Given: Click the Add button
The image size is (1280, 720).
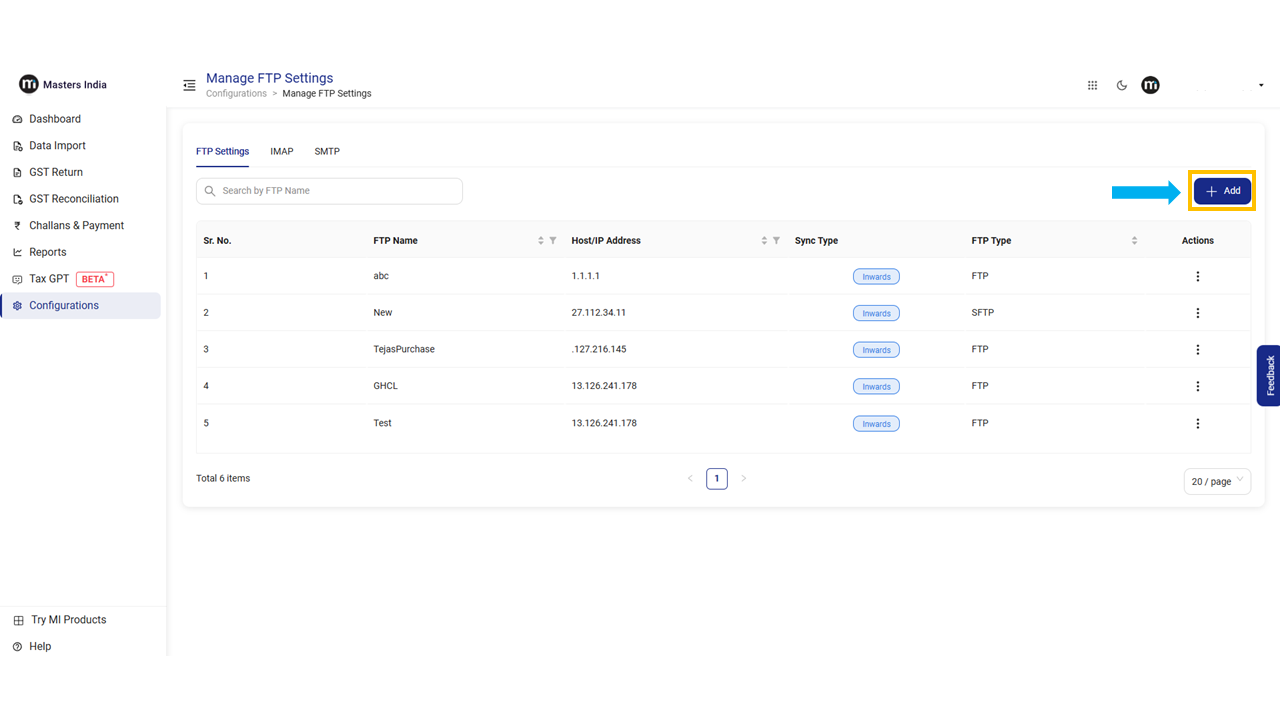Looking at the screenshot, I should (1222, 191).
